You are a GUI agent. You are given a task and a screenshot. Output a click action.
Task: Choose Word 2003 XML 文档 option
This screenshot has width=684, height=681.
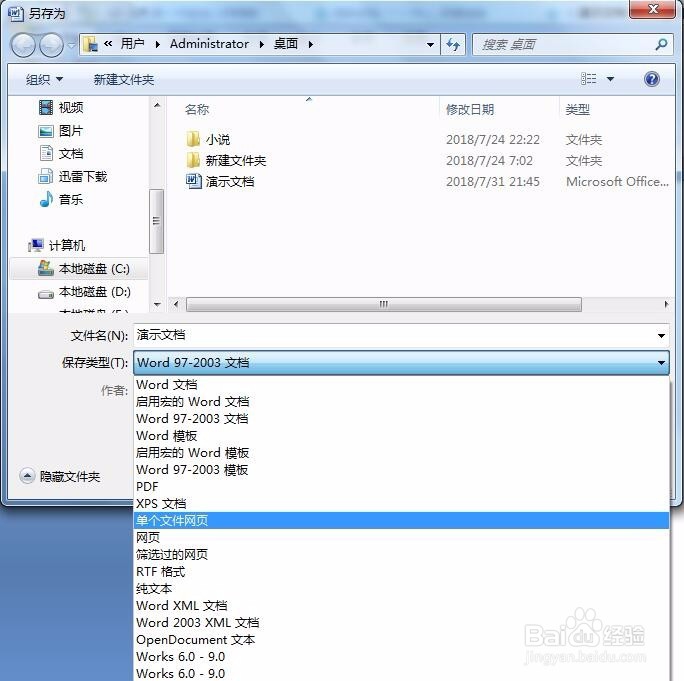401,623
